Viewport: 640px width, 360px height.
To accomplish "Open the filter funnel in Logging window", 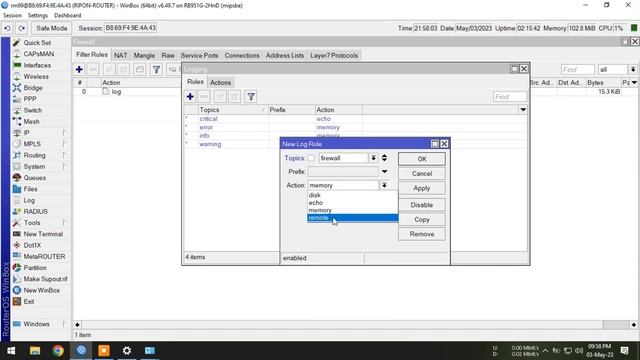I will click(251, 97).
